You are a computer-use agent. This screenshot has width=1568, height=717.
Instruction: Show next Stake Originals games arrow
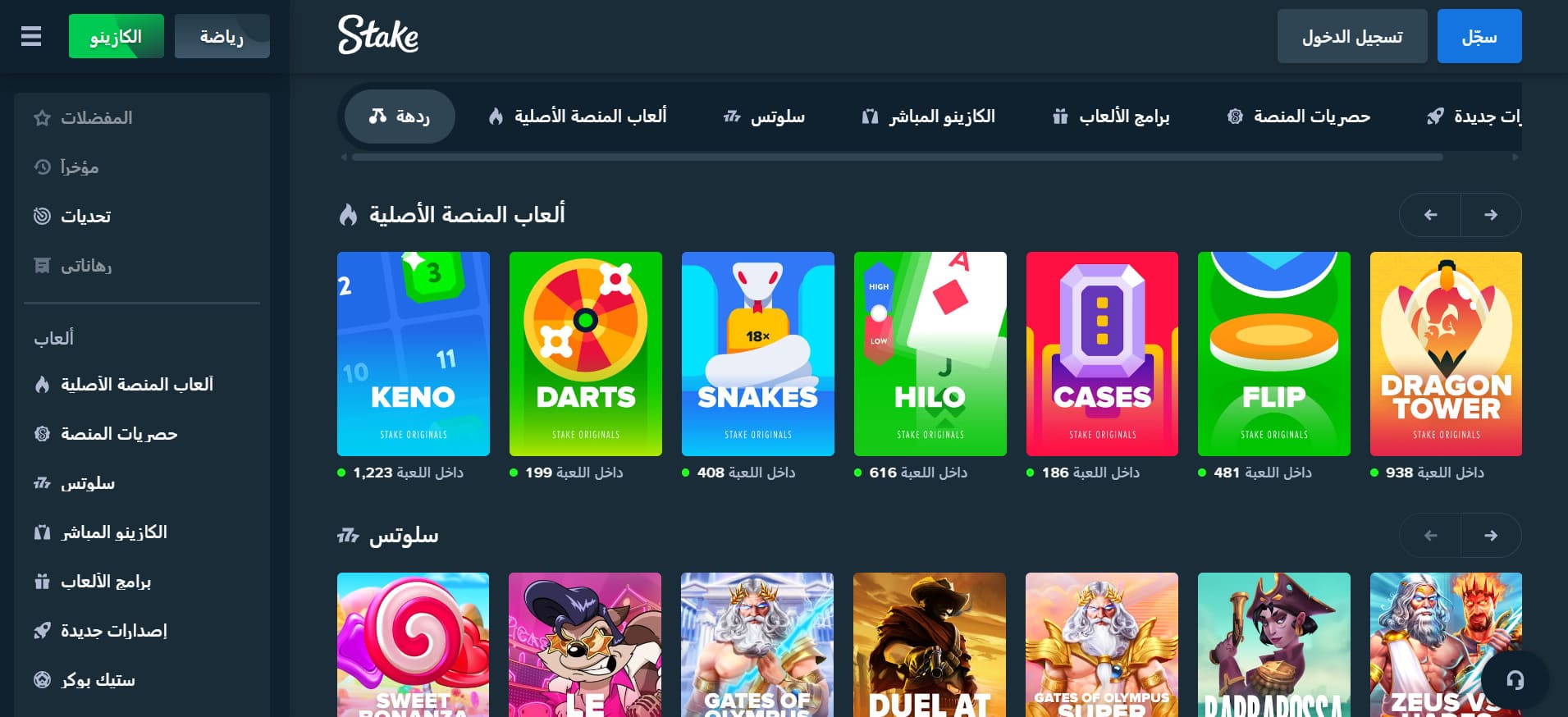point(1491,215)
